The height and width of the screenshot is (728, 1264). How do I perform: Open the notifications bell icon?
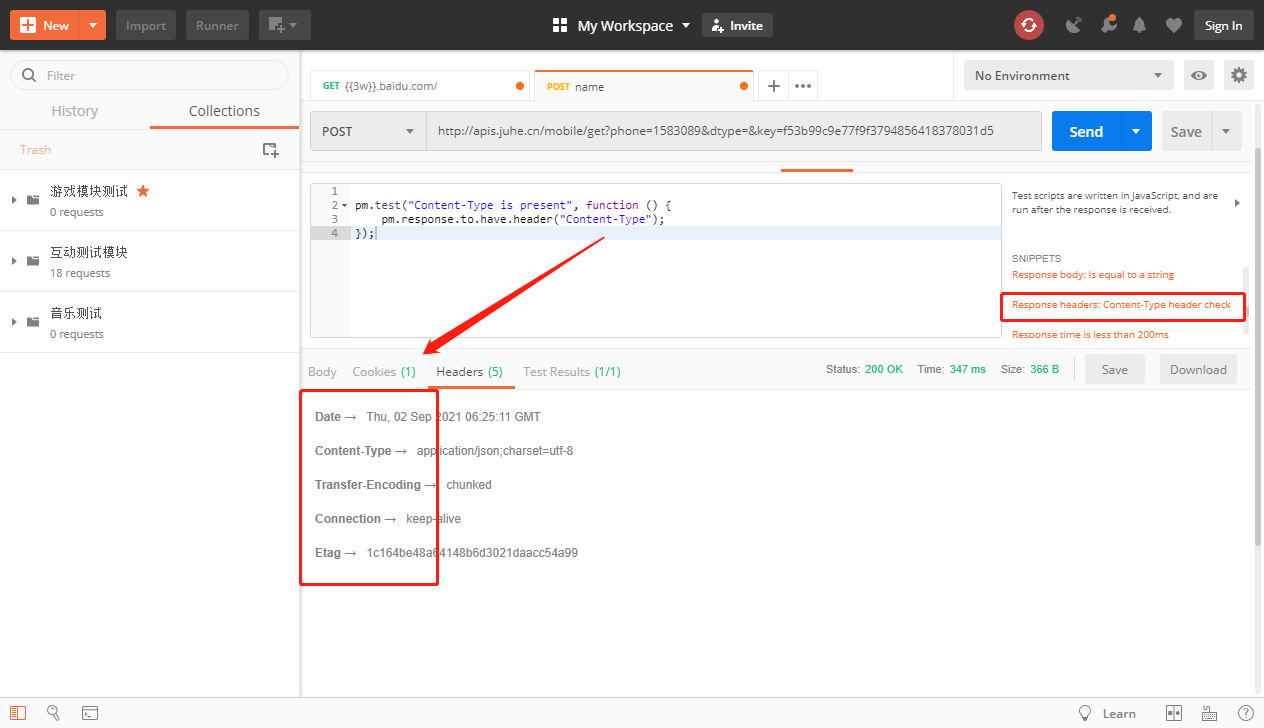(1139, 26)
